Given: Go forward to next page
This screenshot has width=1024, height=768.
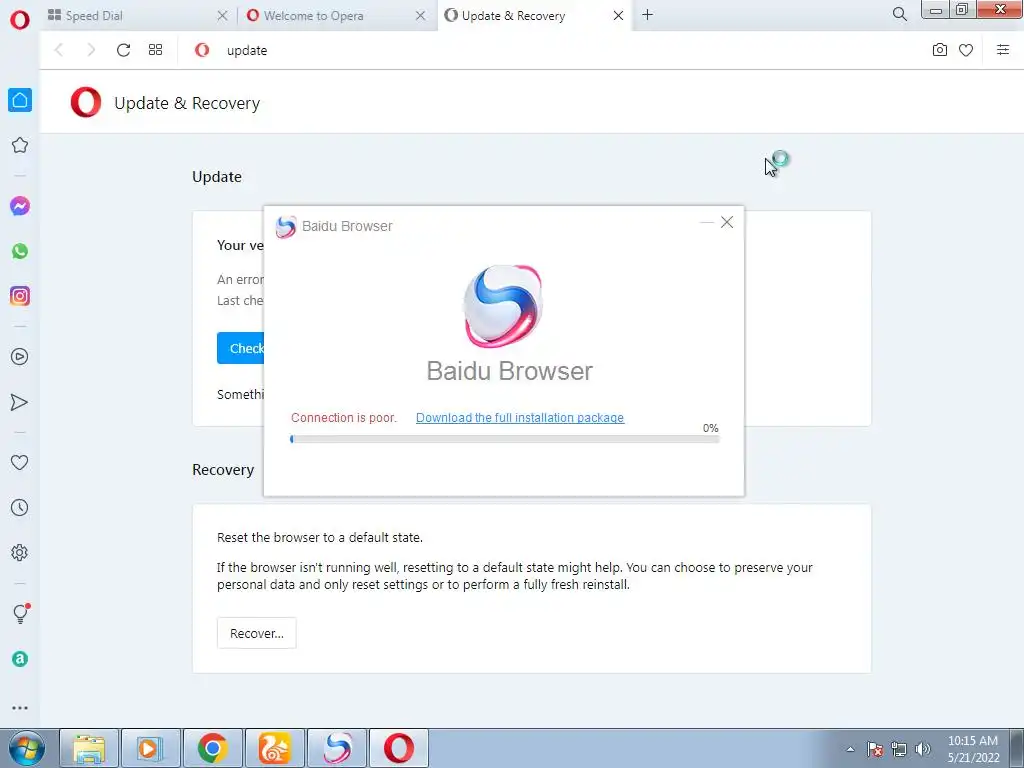Looking at the screenshot, I should pos(91,50).
